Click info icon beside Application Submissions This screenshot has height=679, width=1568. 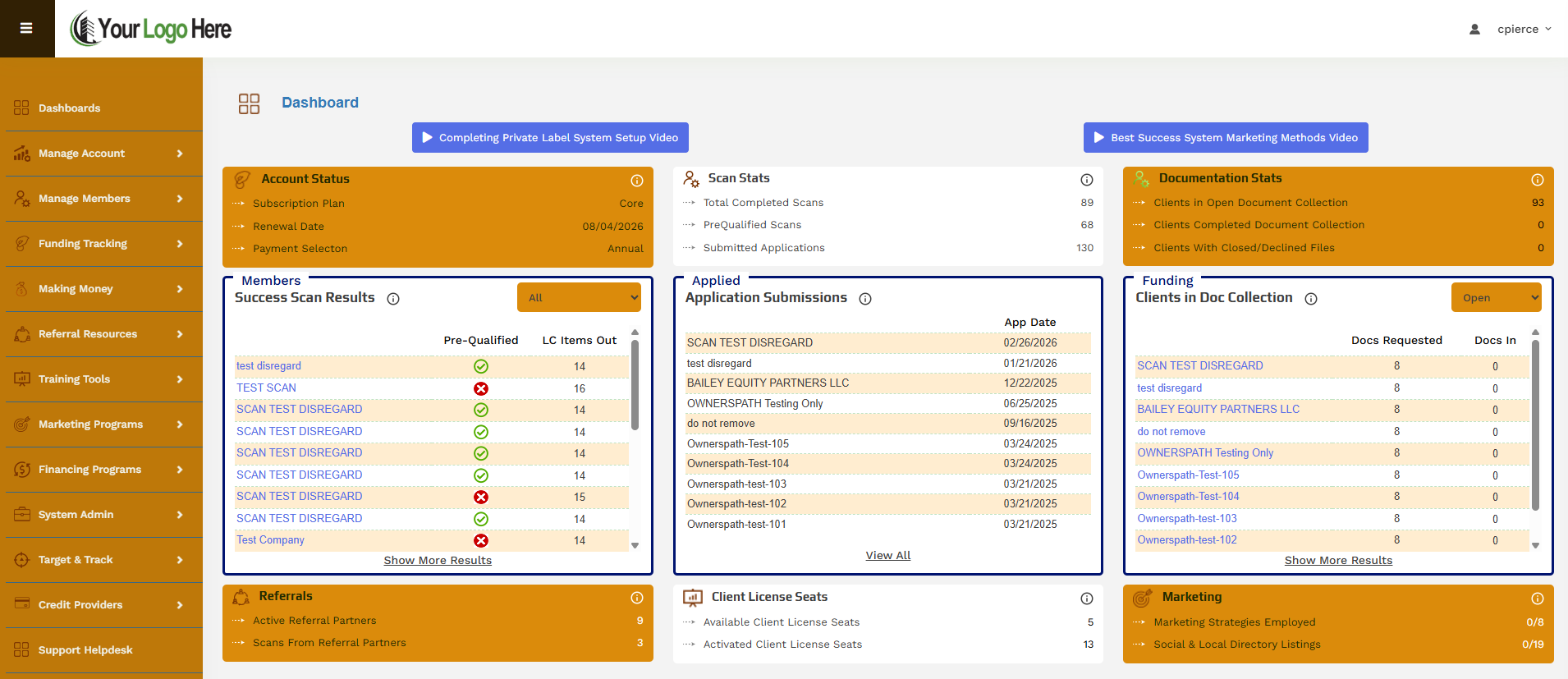(x=865, y=299)
